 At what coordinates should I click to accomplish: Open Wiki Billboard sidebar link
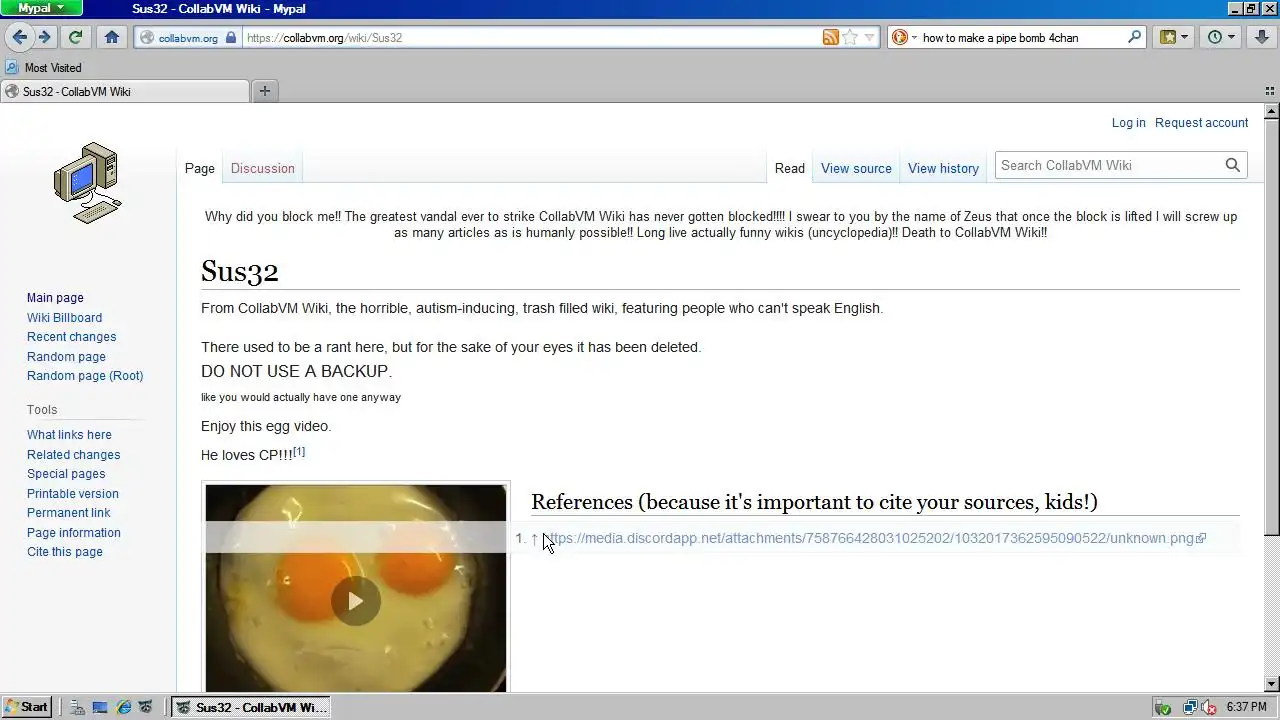[x=64, y=318]
